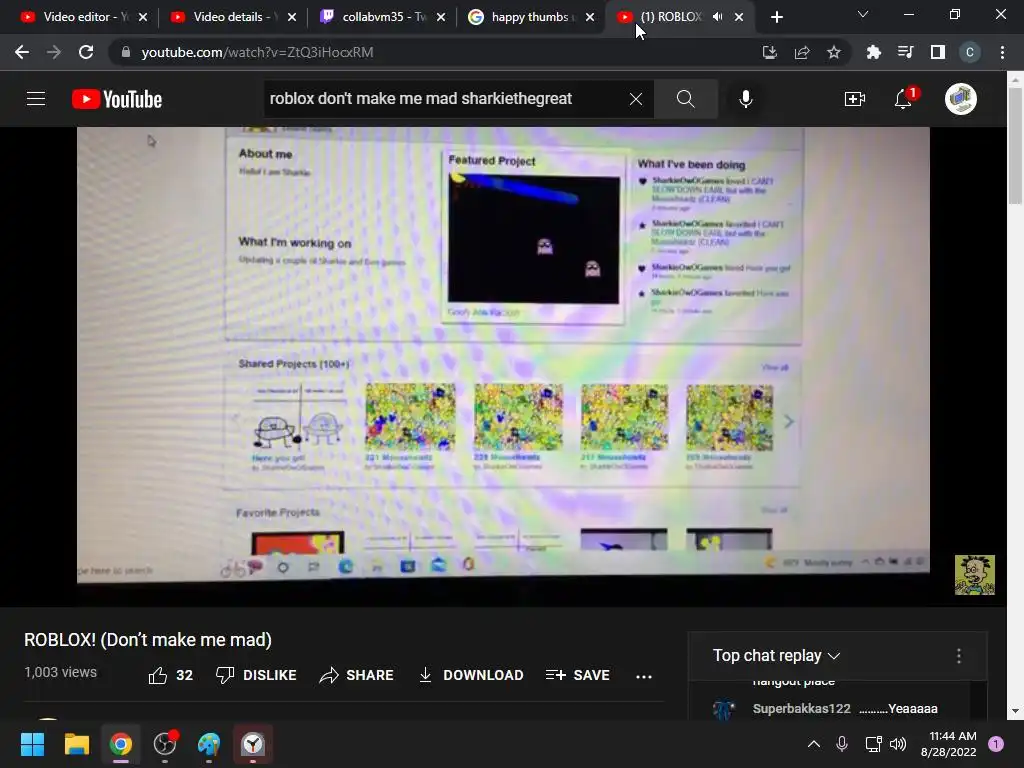Screen dimensions: 1024x768
Task: Open the Paint taskbar icon
Action: pos(209,744)
